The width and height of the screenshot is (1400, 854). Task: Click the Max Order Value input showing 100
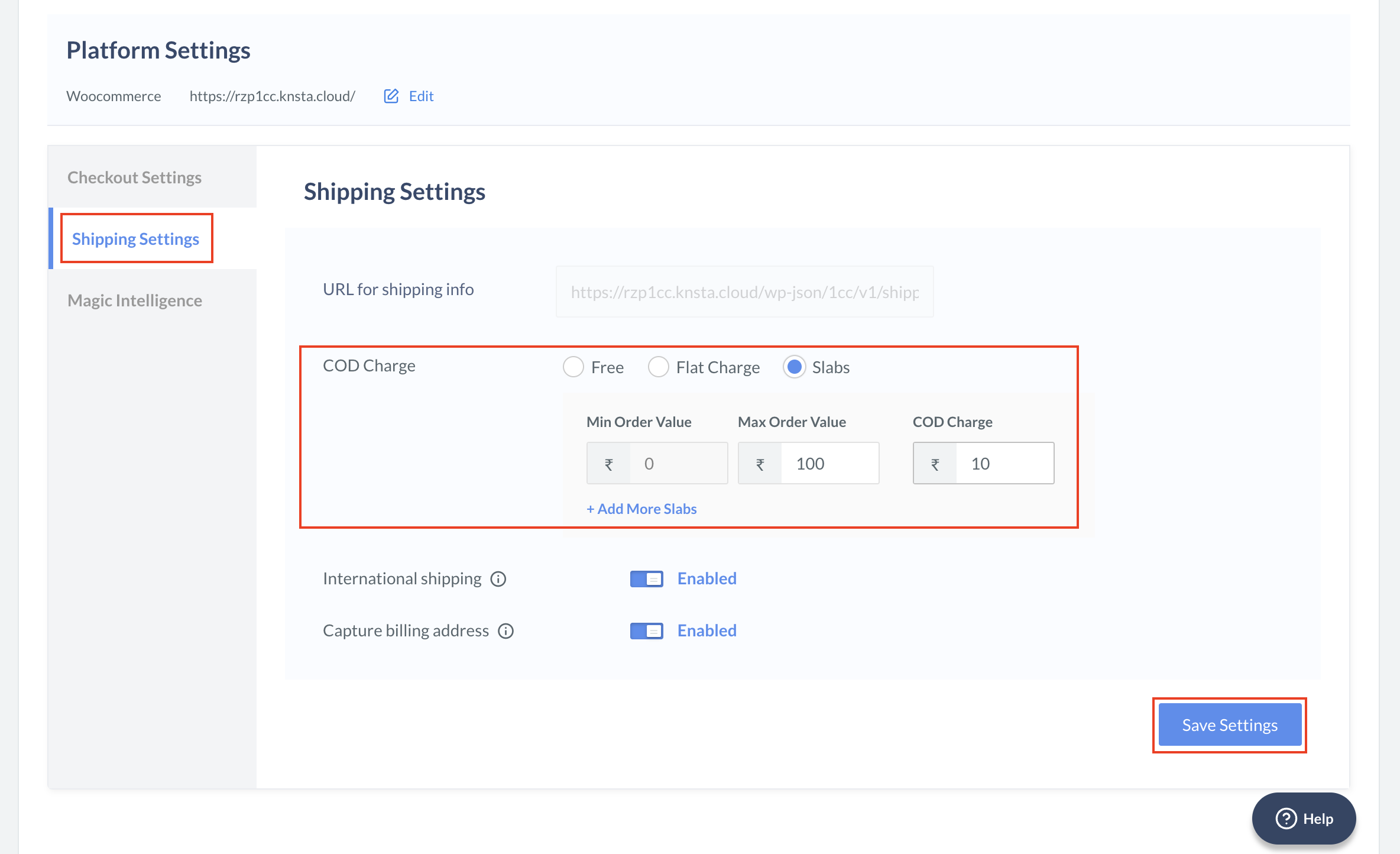pyautogui.click(x=830, y=463)
